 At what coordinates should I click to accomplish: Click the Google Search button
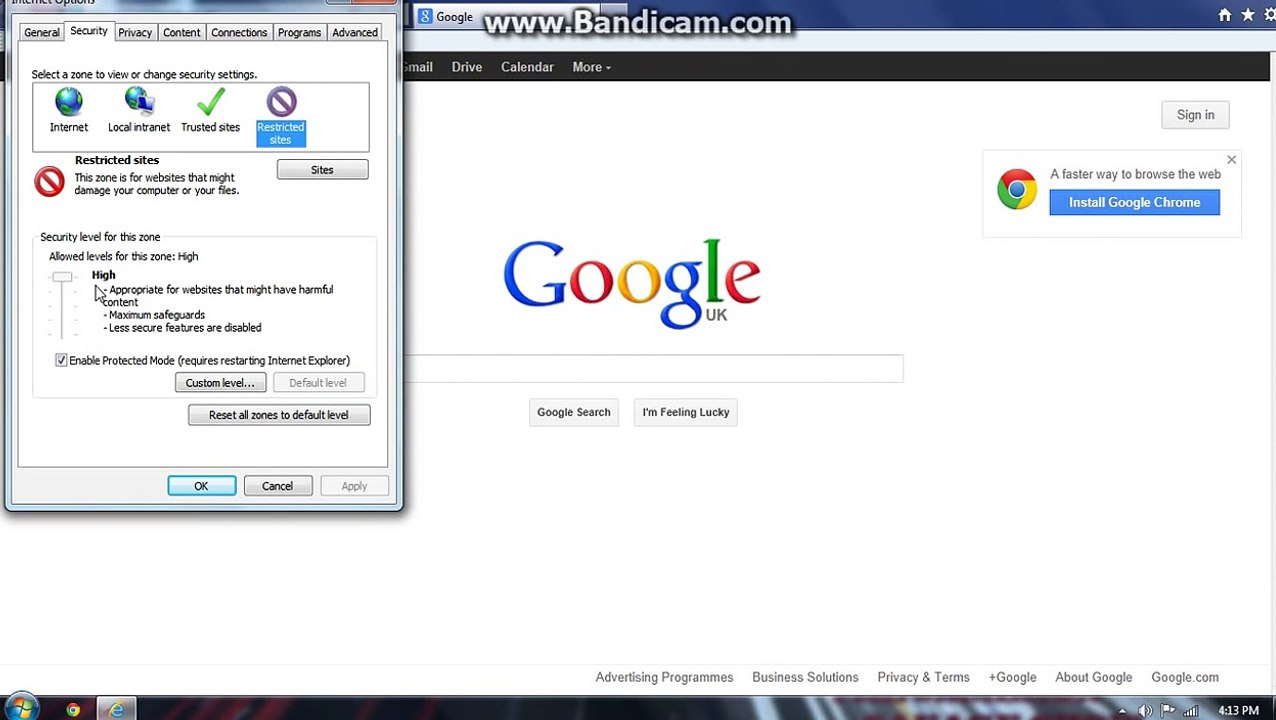tap(573, 412)
